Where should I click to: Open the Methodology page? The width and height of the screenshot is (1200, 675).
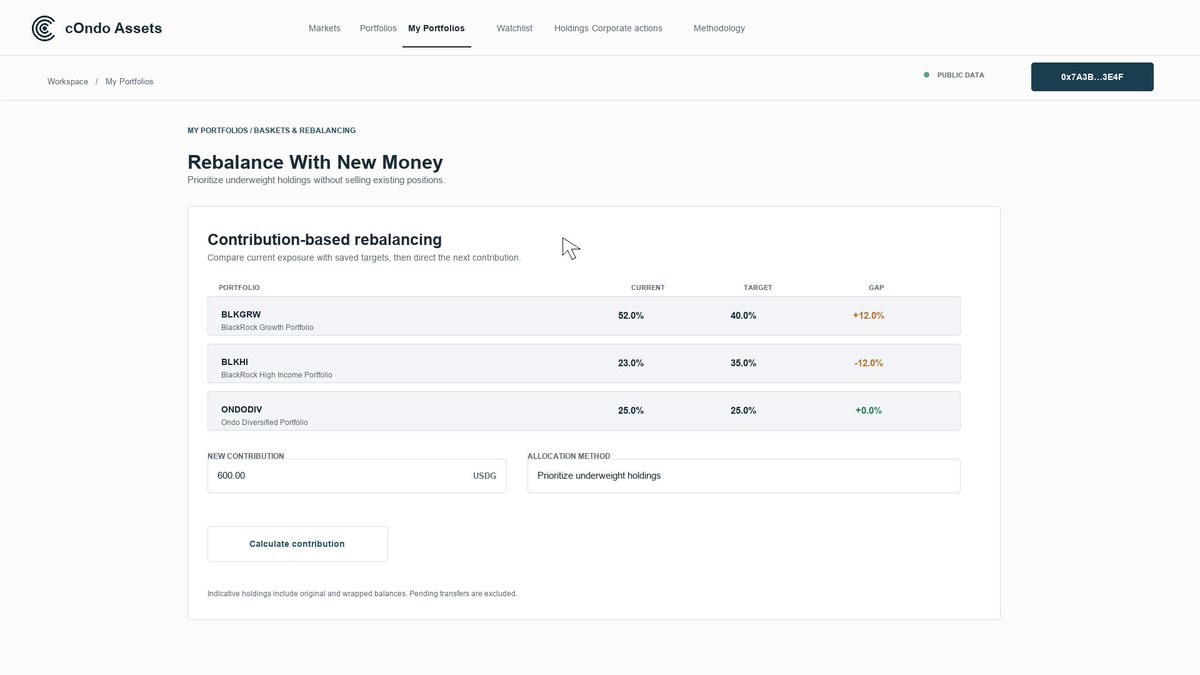(x=719, y=28)
